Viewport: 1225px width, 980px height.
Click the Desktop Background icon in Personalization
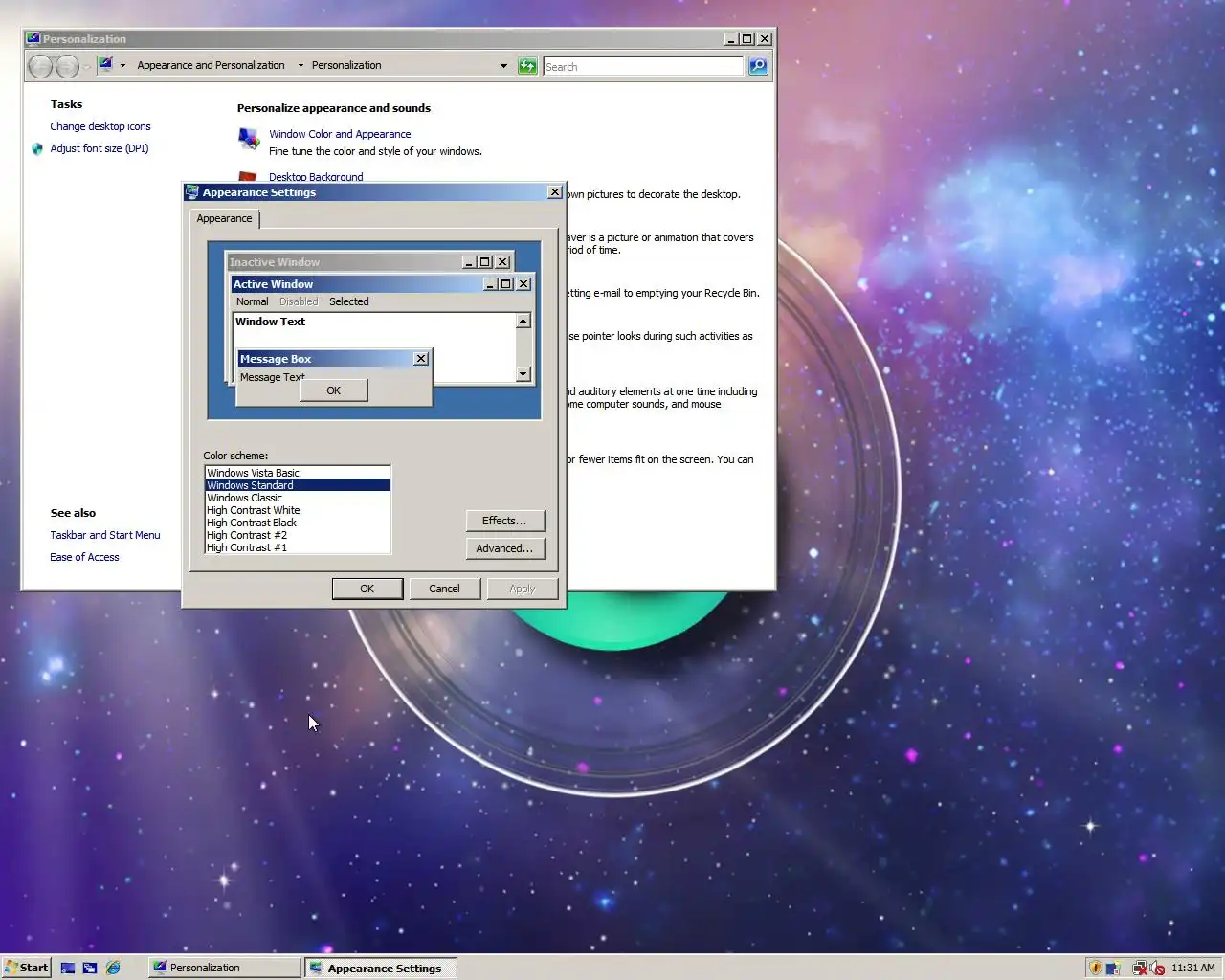click(x=248, y=176)
